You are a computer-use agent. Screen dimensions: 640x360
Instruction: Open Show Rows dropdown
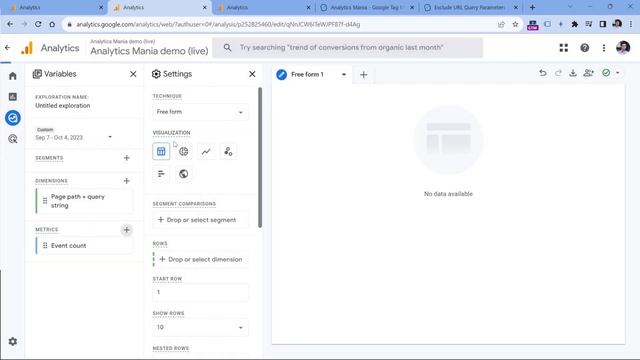200,327
